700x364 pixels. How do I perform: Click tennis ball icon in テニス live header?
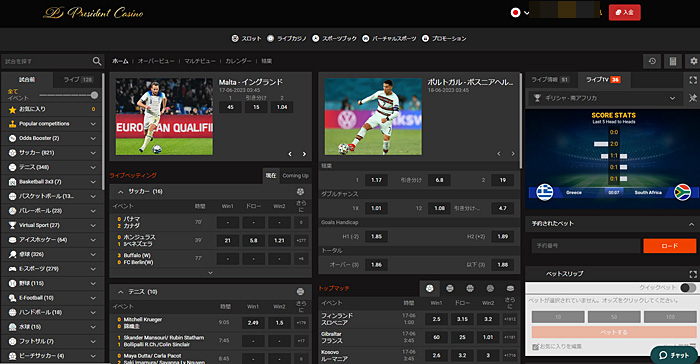click(300, 292)
